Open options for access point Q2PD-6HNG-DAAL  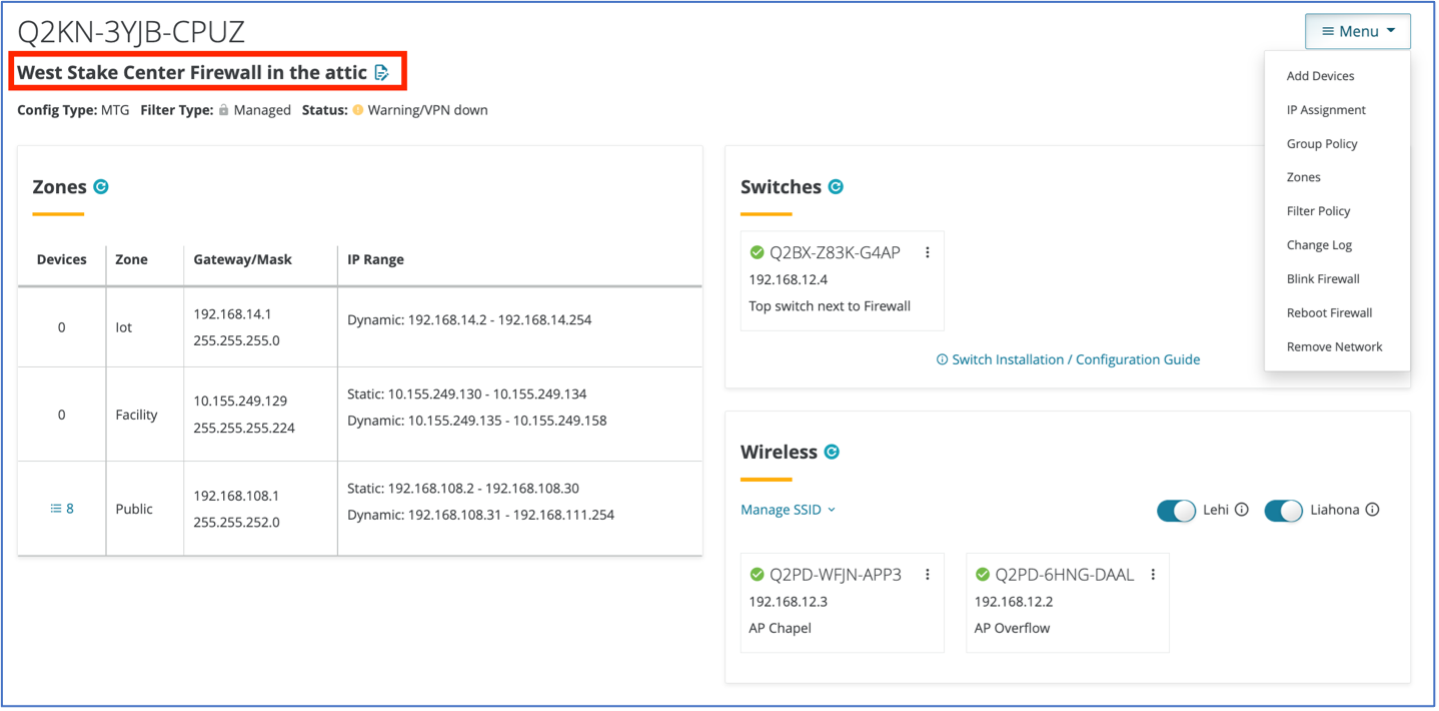[x=1153, y=575]
